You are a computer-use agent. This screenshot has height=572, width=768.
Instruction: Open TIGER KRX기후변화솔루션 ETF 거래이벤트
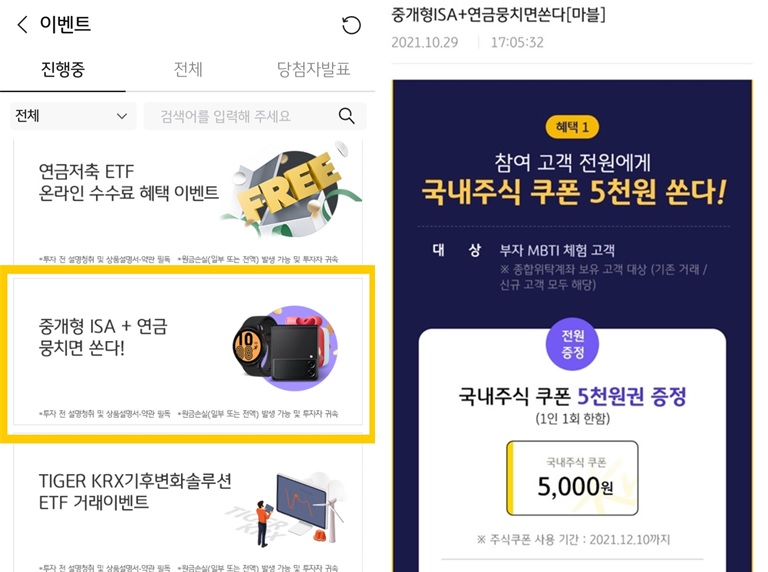[188, 509]
